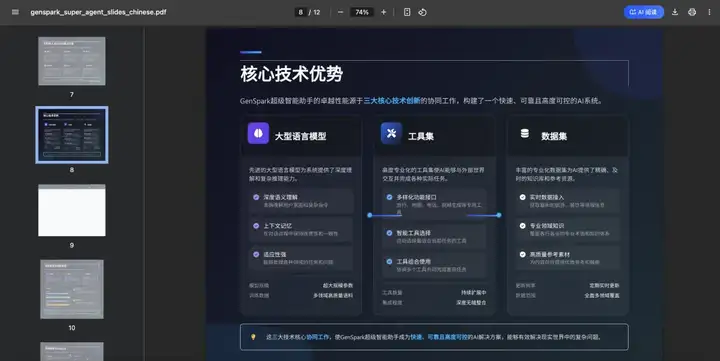This screenshot has width=720, height=361.
Task: Click the slide title 核心技术优势
Action: (x=292, y=74)
